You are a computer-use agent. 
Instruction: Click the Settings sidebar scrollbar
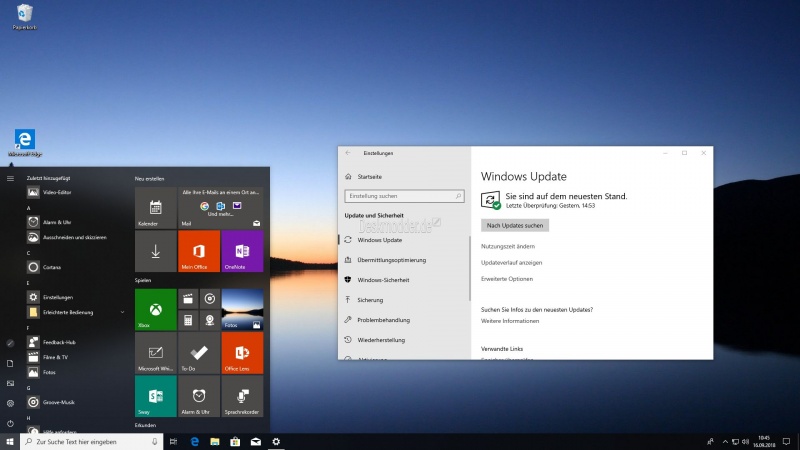pos(469,268)
